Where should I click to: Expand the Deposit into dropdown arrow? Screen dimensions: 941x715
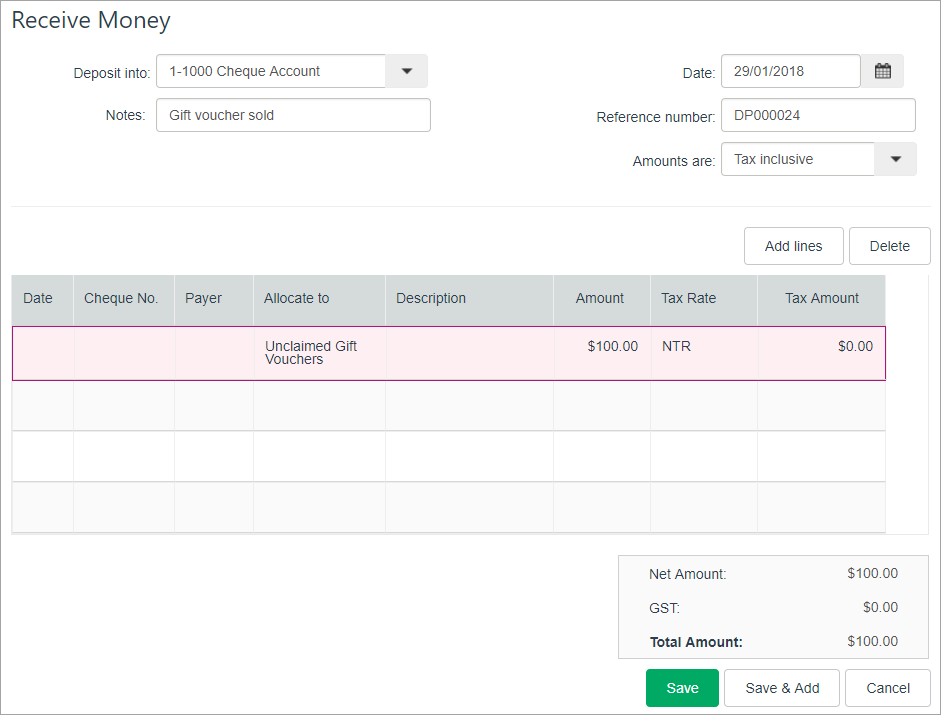406,71
